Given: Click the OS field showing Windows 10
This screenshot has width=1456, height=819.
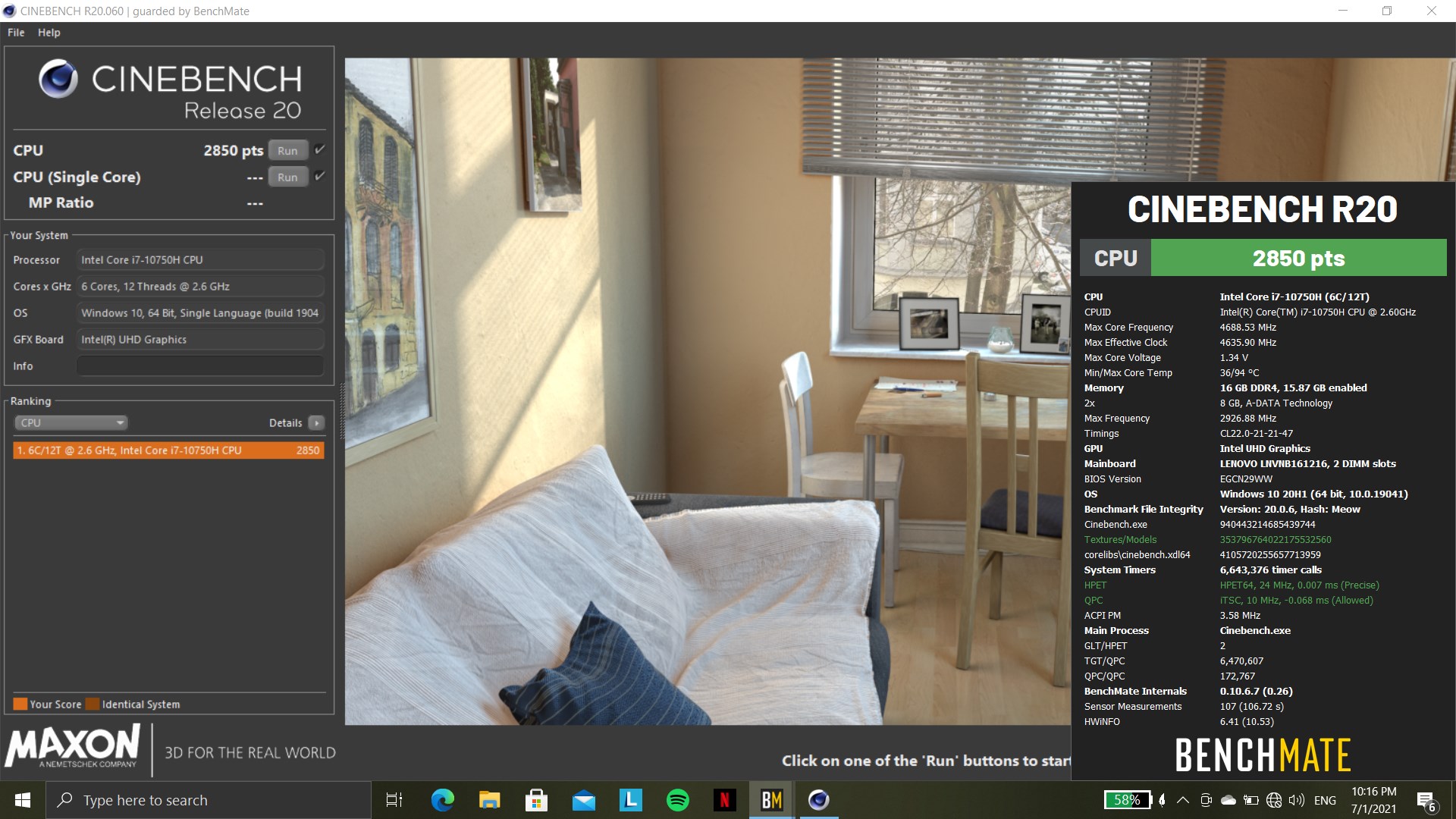Looking at the screenshot, I should (x=200, y=312).
